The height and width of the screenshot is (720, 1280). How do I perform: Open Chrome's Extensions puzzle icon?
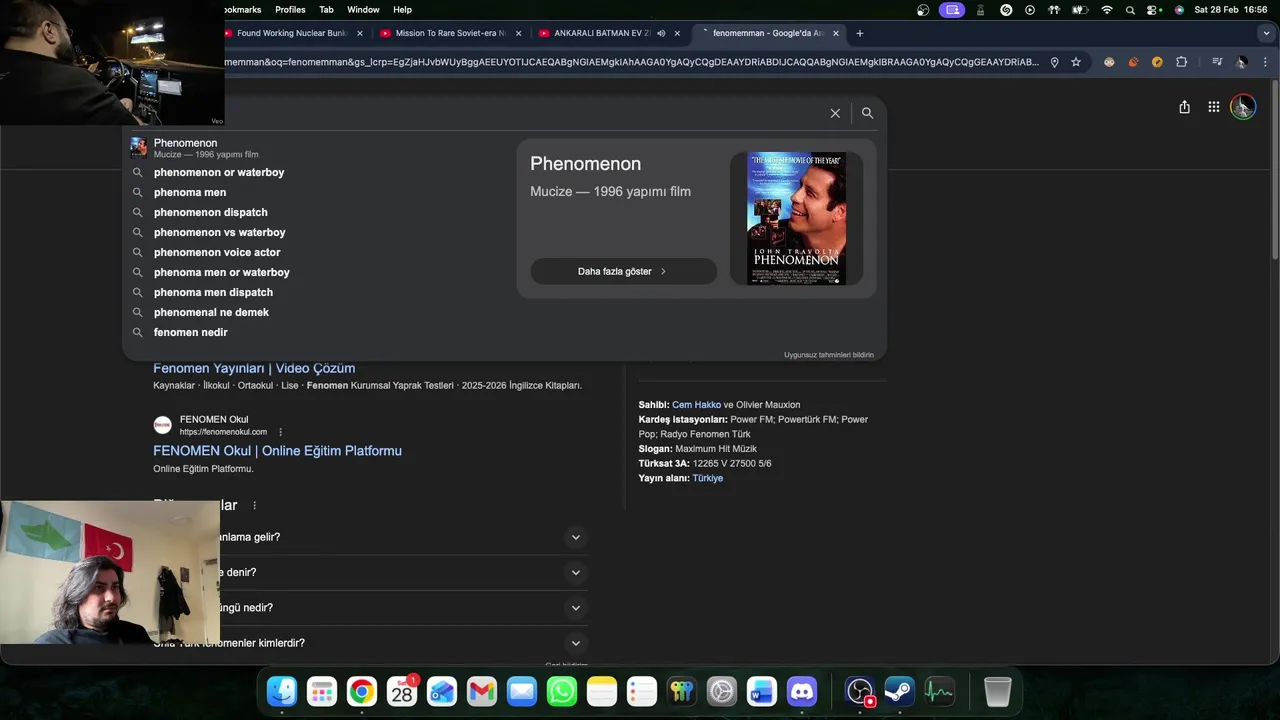click(1181, 62)
